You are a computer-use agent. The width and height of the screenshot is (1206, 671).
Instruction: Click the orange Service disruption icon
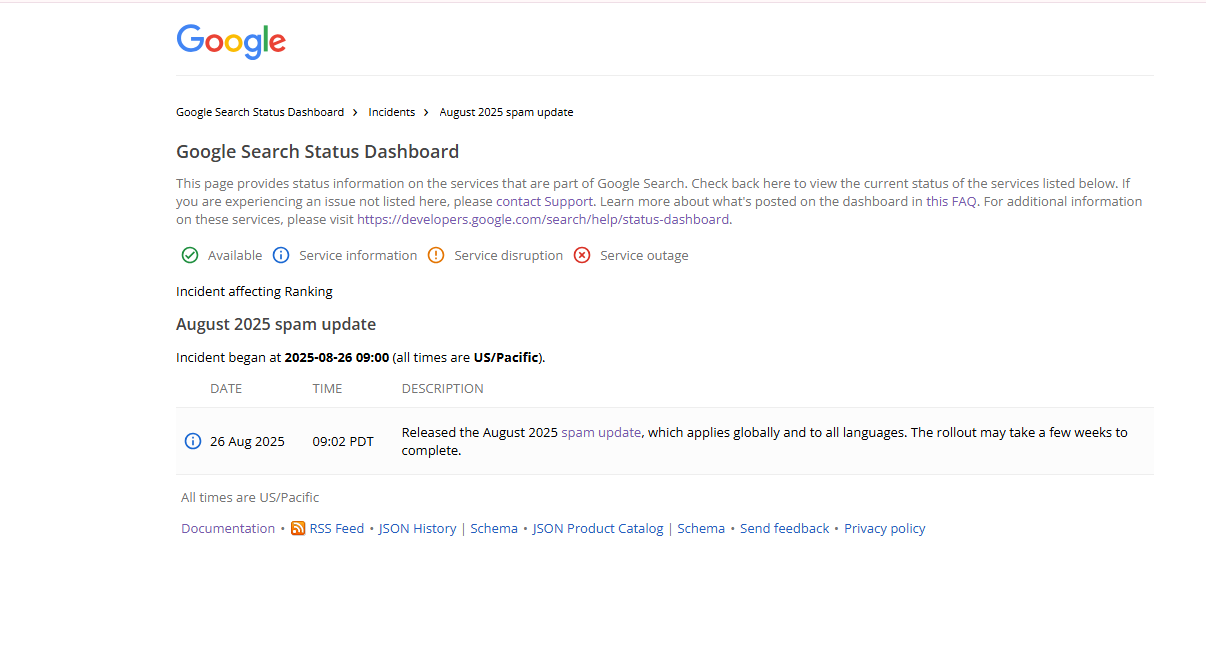point(436,255)
